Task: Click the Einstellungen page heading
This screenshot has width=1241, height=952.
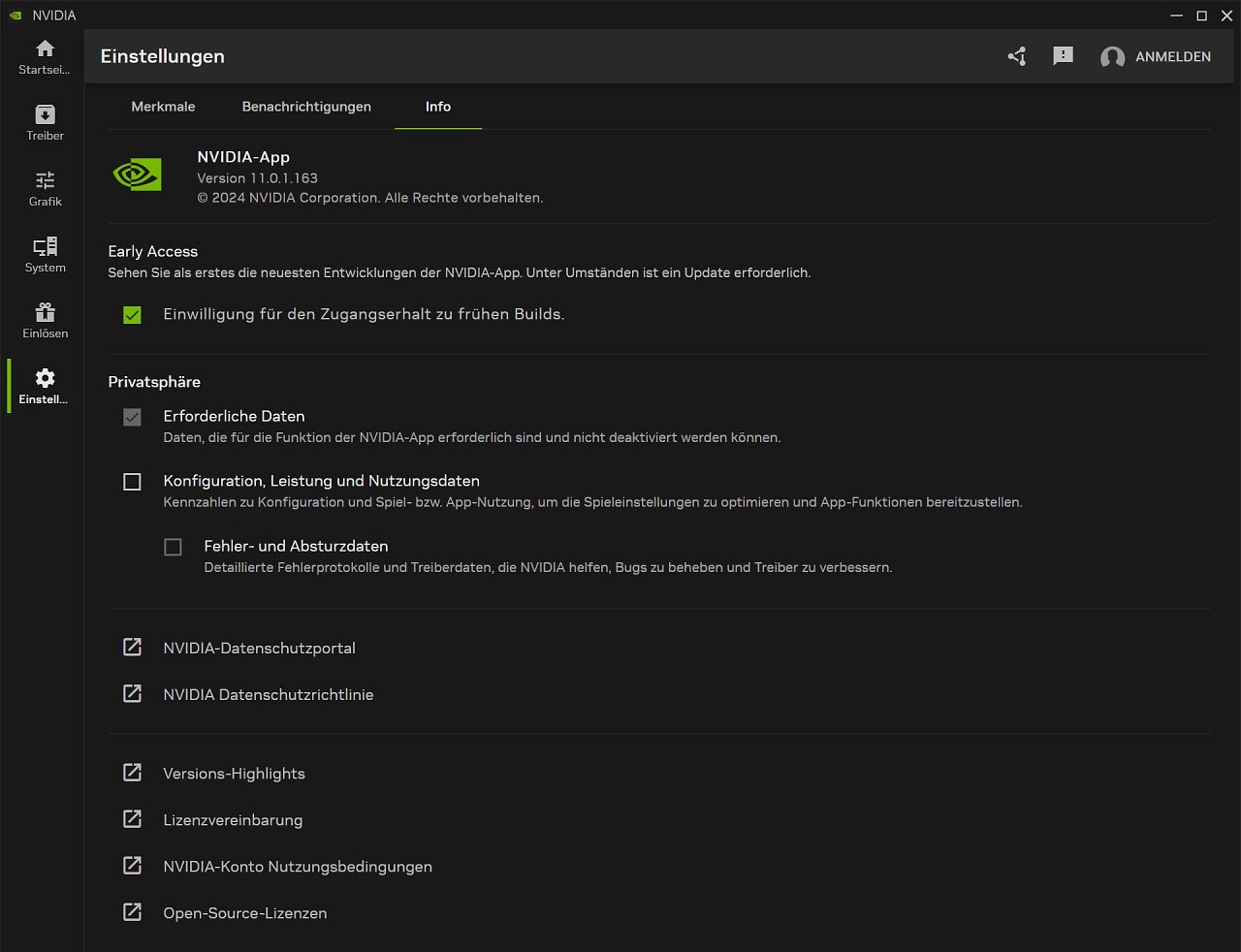Action: click(163, 56)
